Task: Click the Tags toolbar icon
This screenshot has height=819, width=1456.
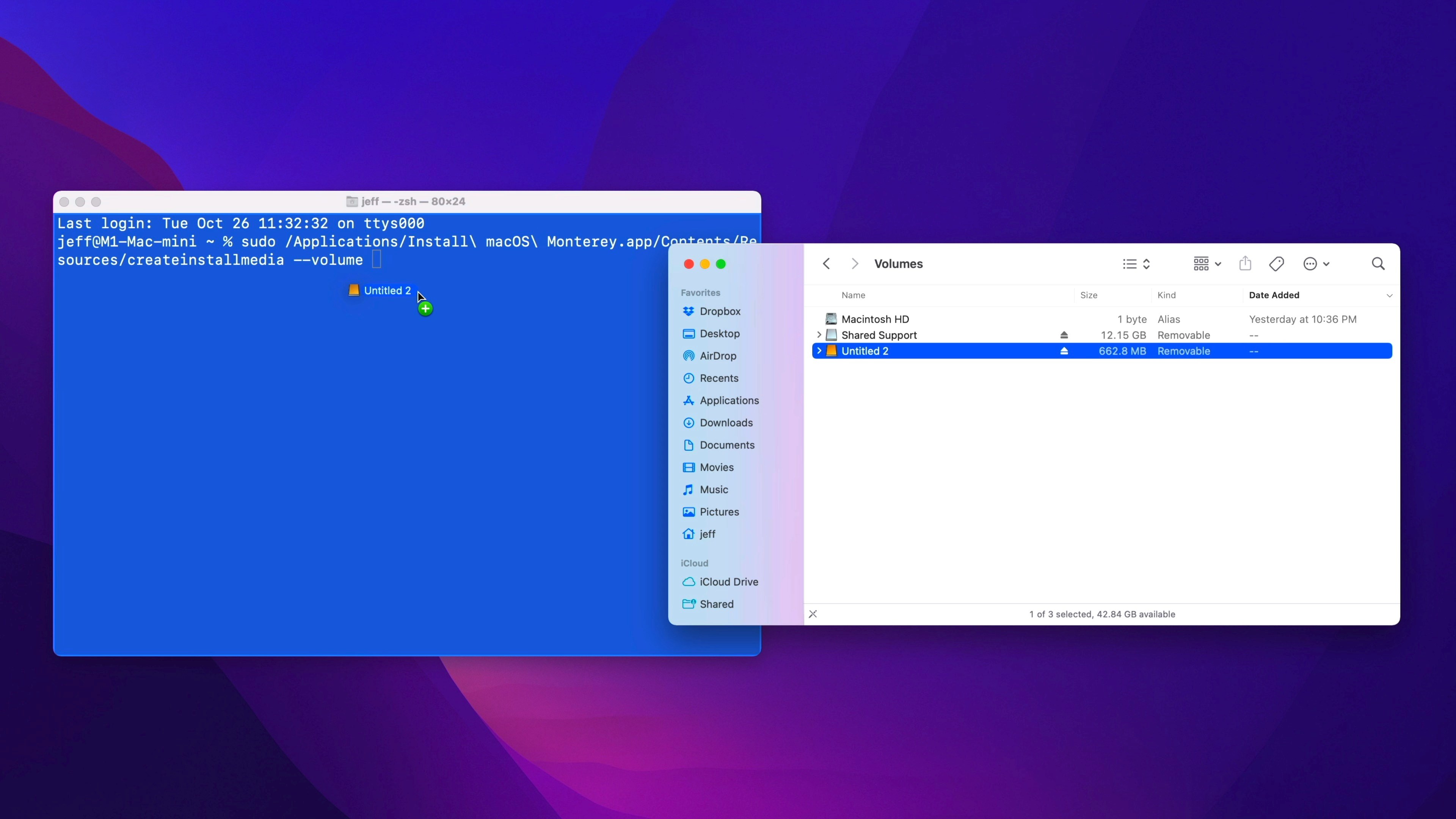Action: pyautogui.click(x=1276, y=264)
